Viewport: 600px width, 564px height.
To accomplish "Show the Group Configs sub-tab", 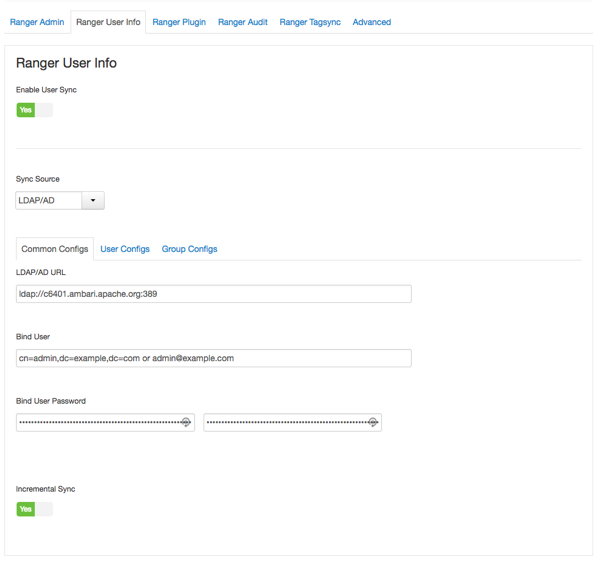I will [x=189, y=249].
